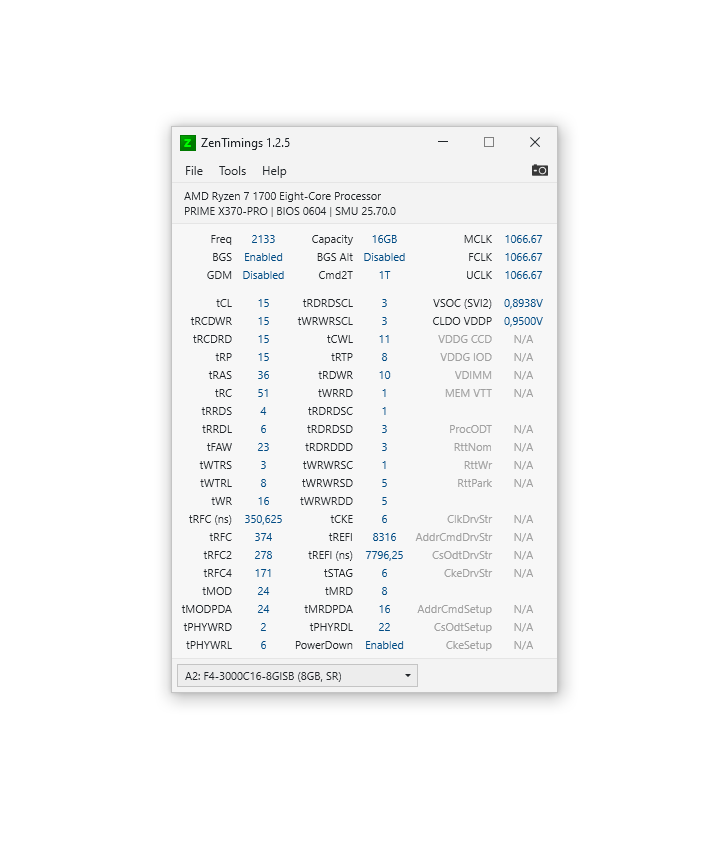Open the File menu
717x864 pixels.
point(194,171)
